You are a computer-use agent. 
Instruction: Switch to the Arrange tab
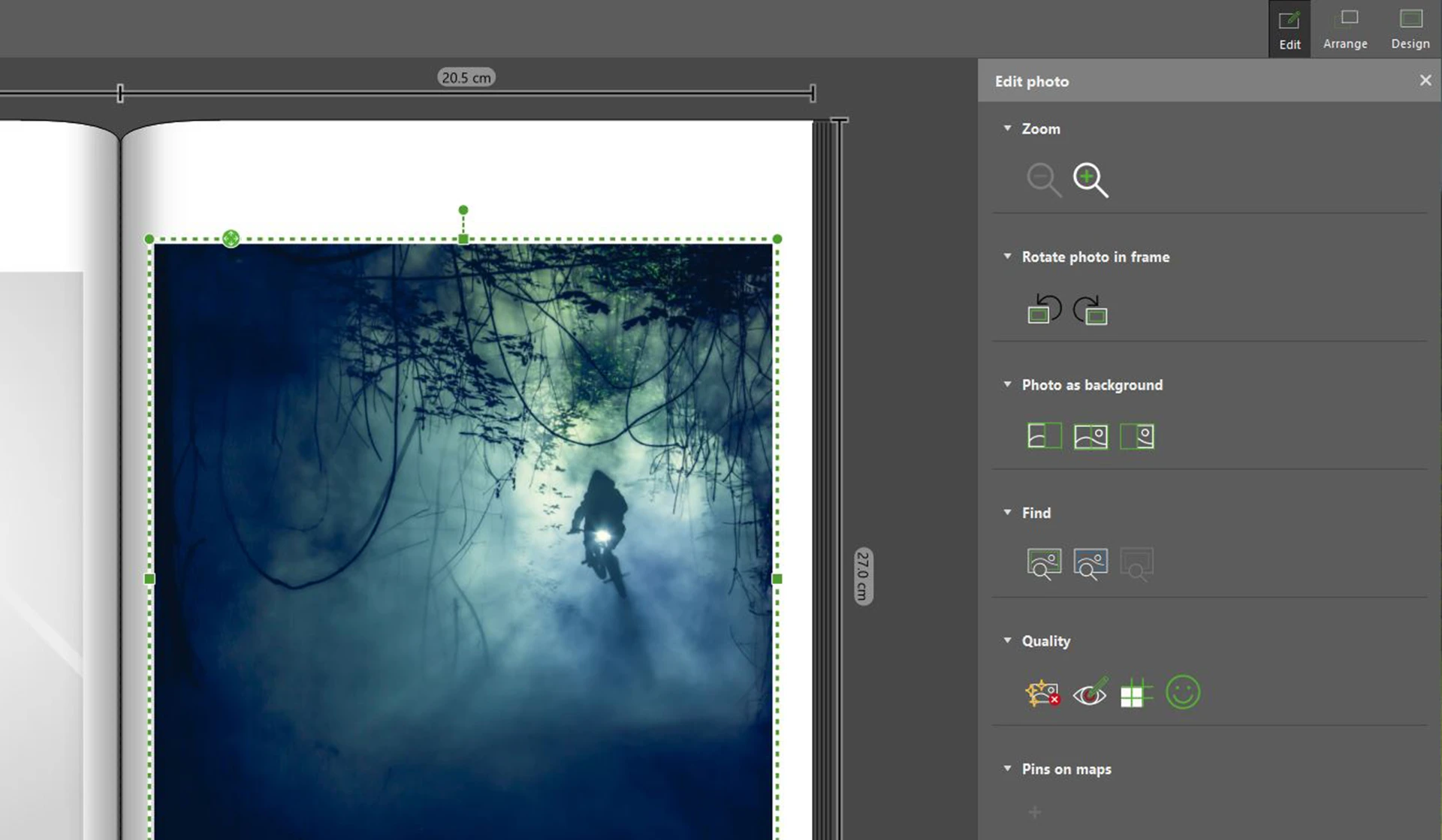pyautogui.click(x=1345, y=29)
